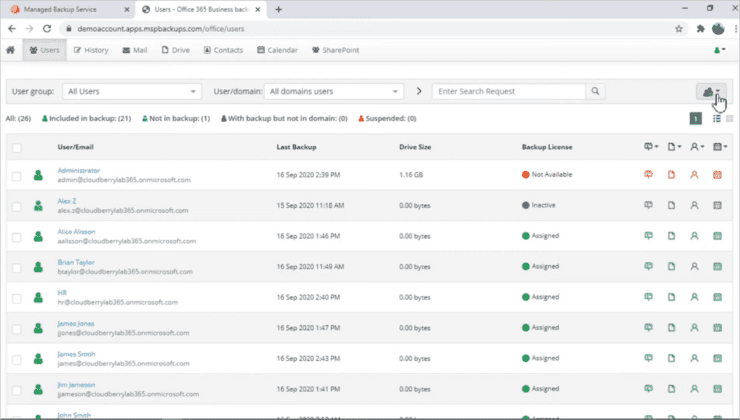The width and height of the screenshot is (740, 420).
Task: Click Administrator's contacts backup icon
Action: [x=694, y=175]
